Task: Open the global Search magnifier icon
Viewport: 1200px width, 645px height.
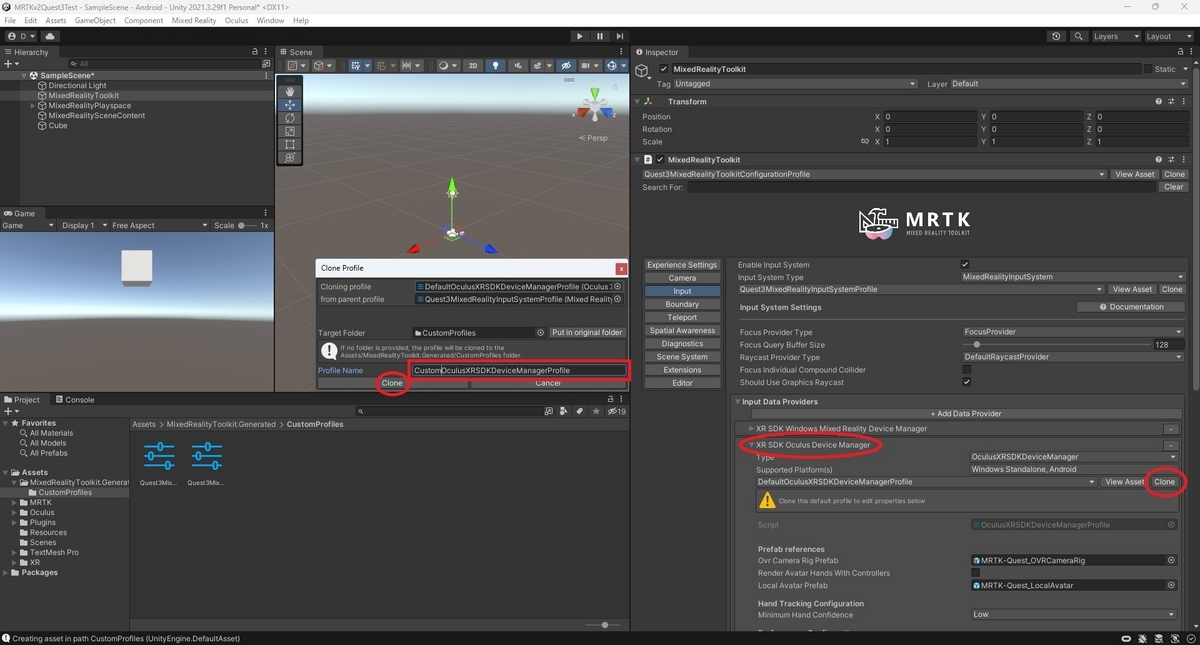Action: tap(1079, 36)
